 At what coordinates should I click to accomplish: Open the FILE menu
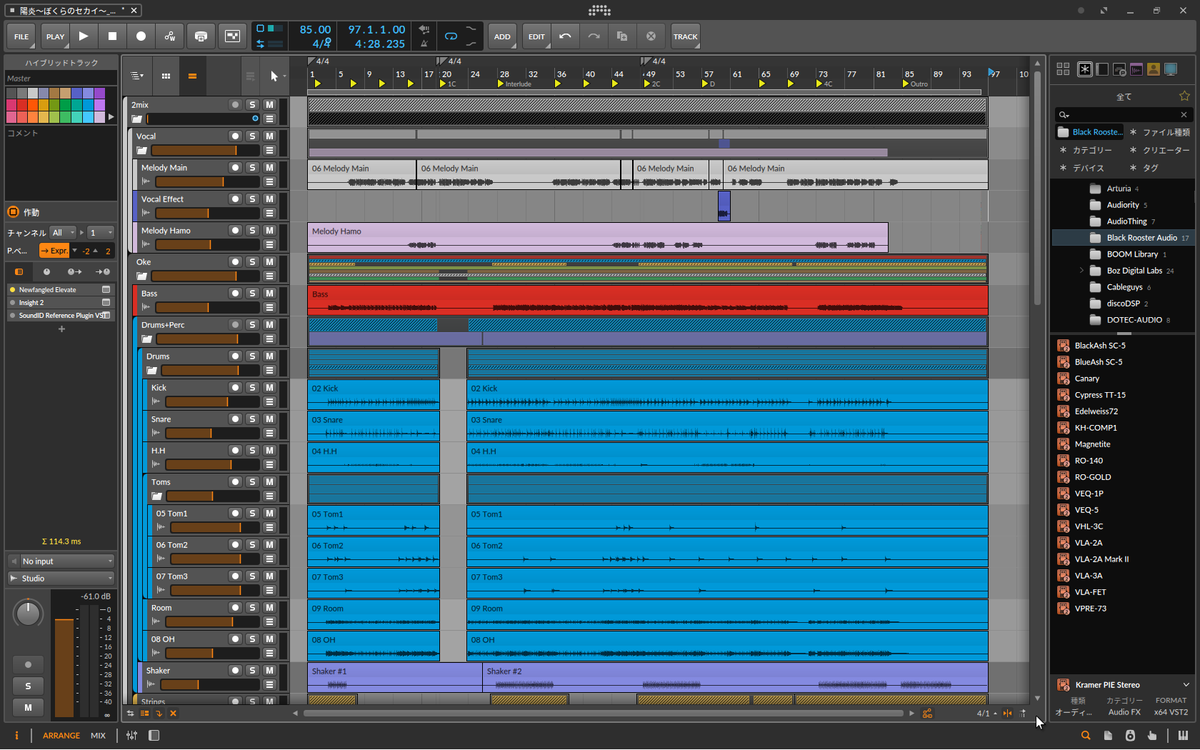pos(22,36)
